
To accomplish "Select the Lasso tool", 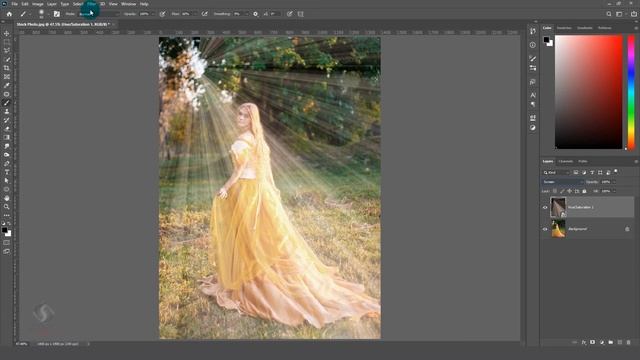I will click(x=7, y=51).
